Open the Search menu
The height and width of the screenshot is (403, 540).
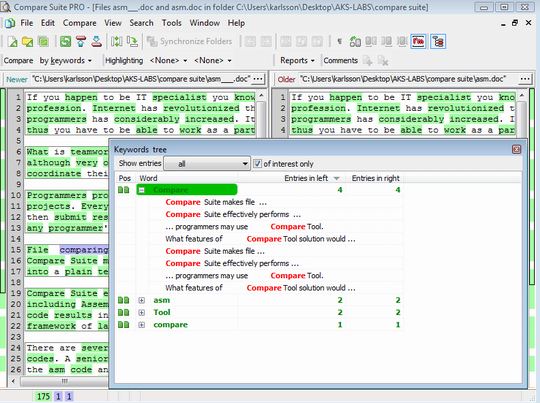tap(141, 23)
